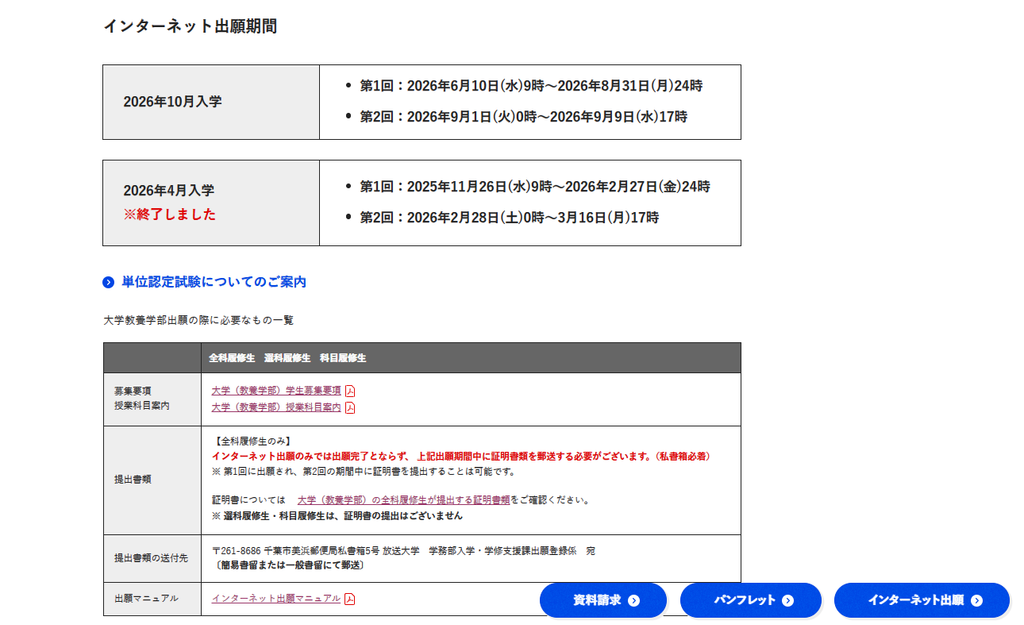Click the 〒261-8686 mailing address text
1024x625 pixels.
404,551
